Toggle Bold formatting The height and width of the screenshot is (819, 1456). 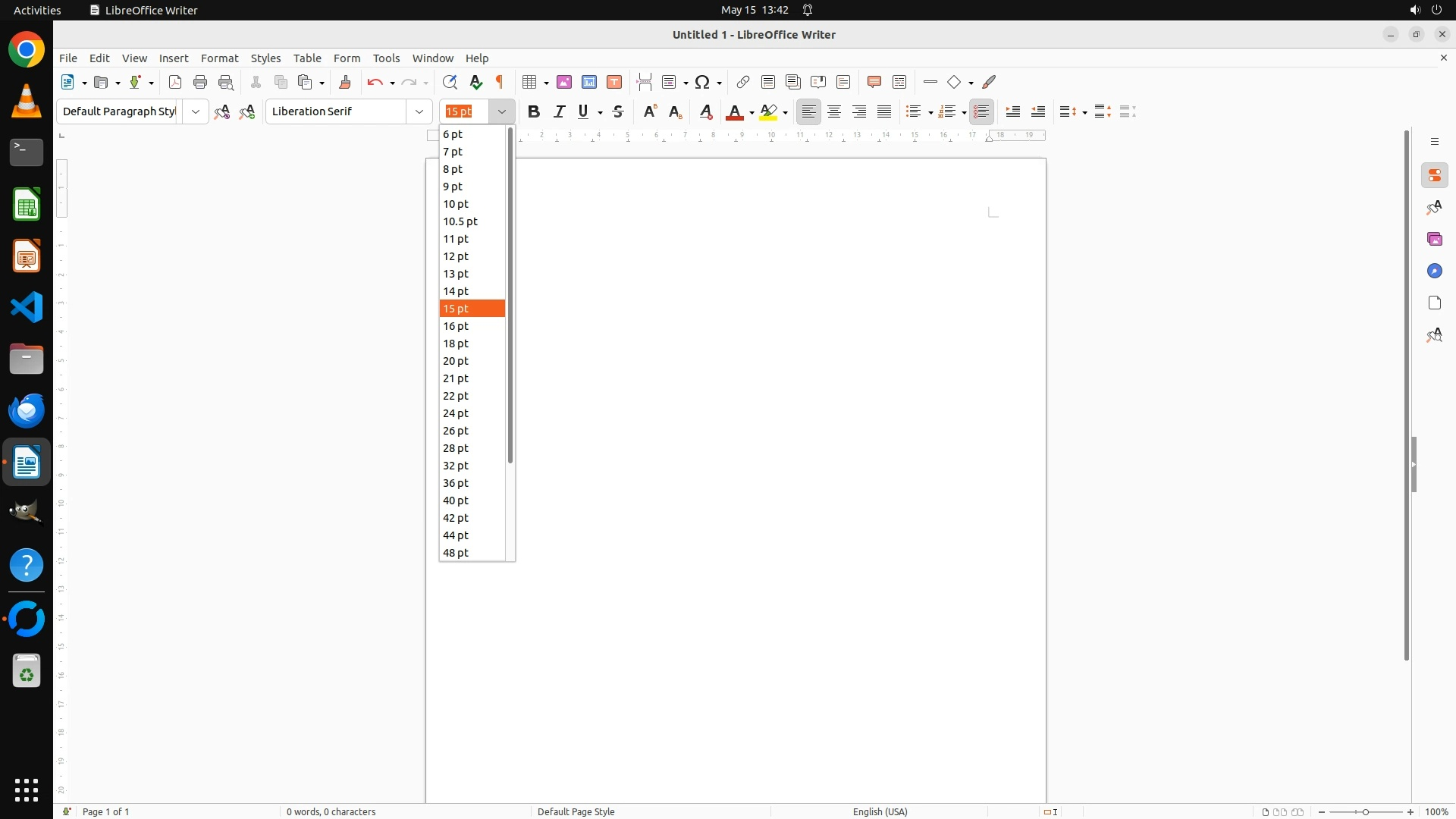534,111
